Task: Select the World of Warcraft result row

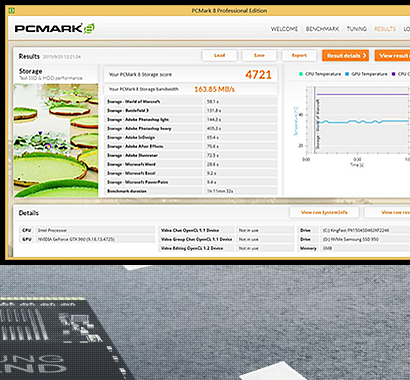Action: click(191, 101)
